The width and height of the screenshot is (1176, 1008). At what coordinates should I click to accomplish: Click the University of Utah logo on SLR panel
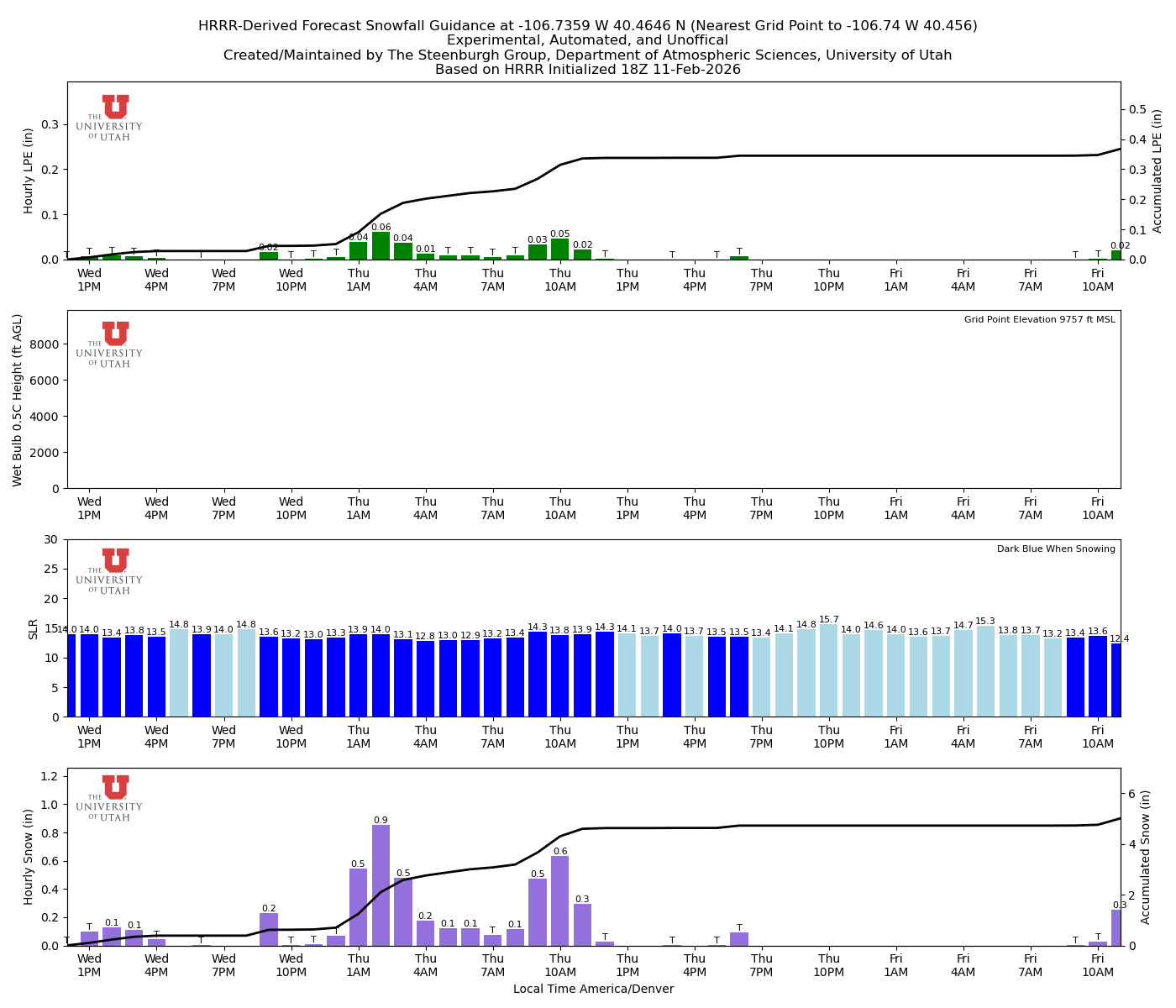113,574
